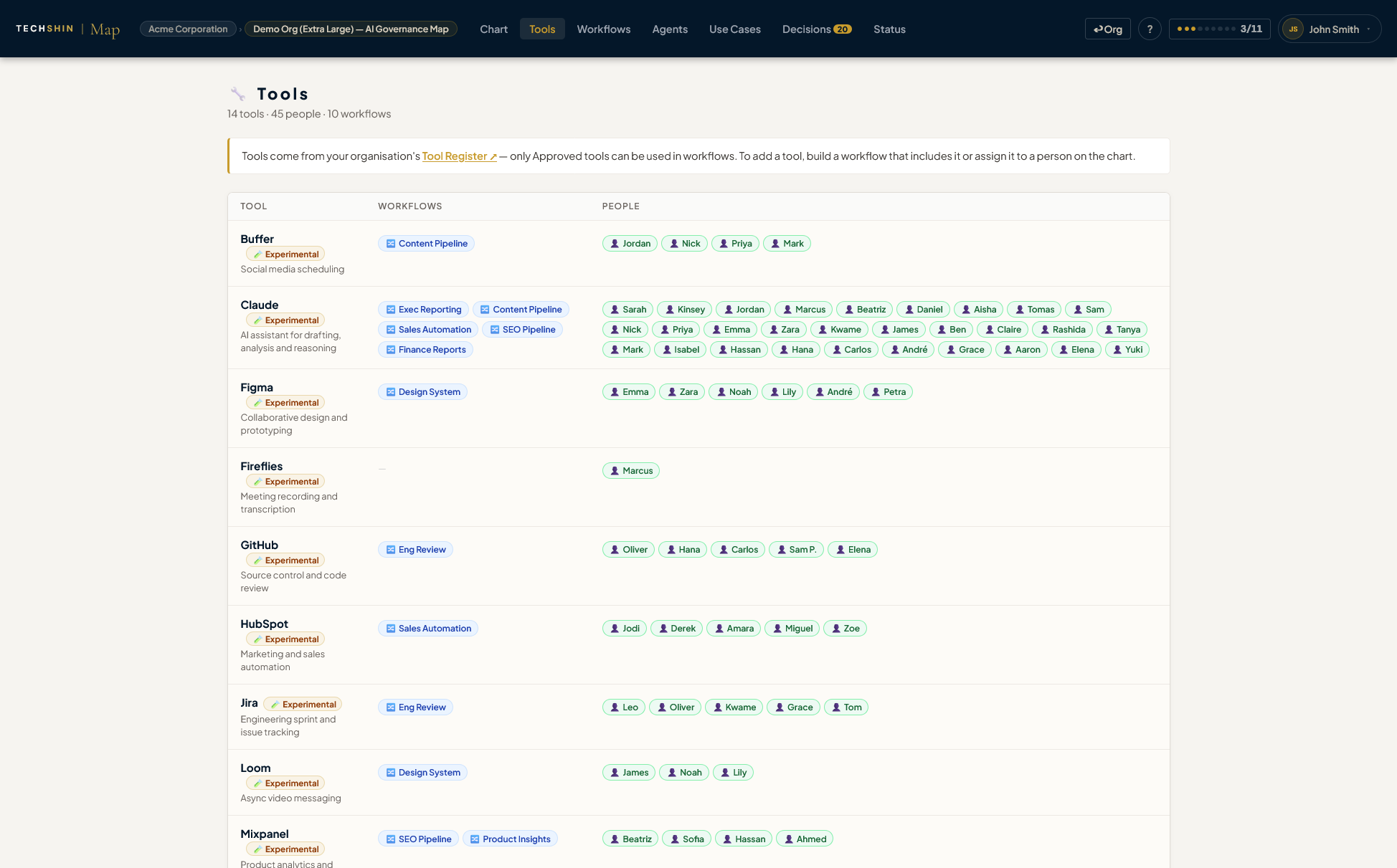Image resolution: width=1397 pixels, height=868 pixels.
Task: Open the Status tab
Action: 889,29
